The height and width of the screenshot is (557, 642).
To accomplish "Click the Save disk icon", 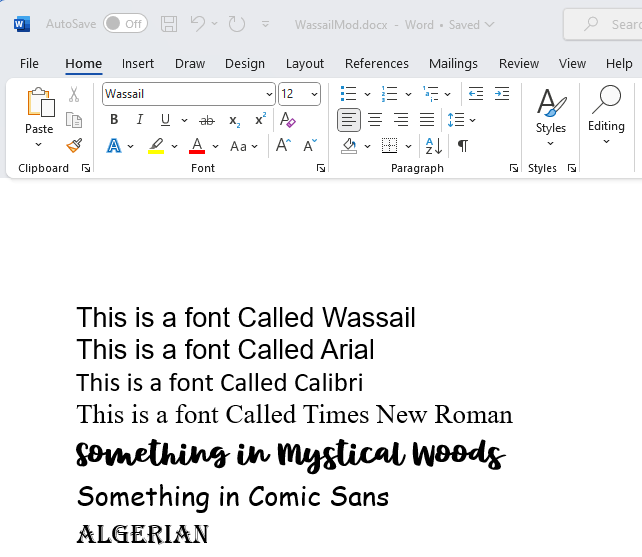I will point(169,24).
